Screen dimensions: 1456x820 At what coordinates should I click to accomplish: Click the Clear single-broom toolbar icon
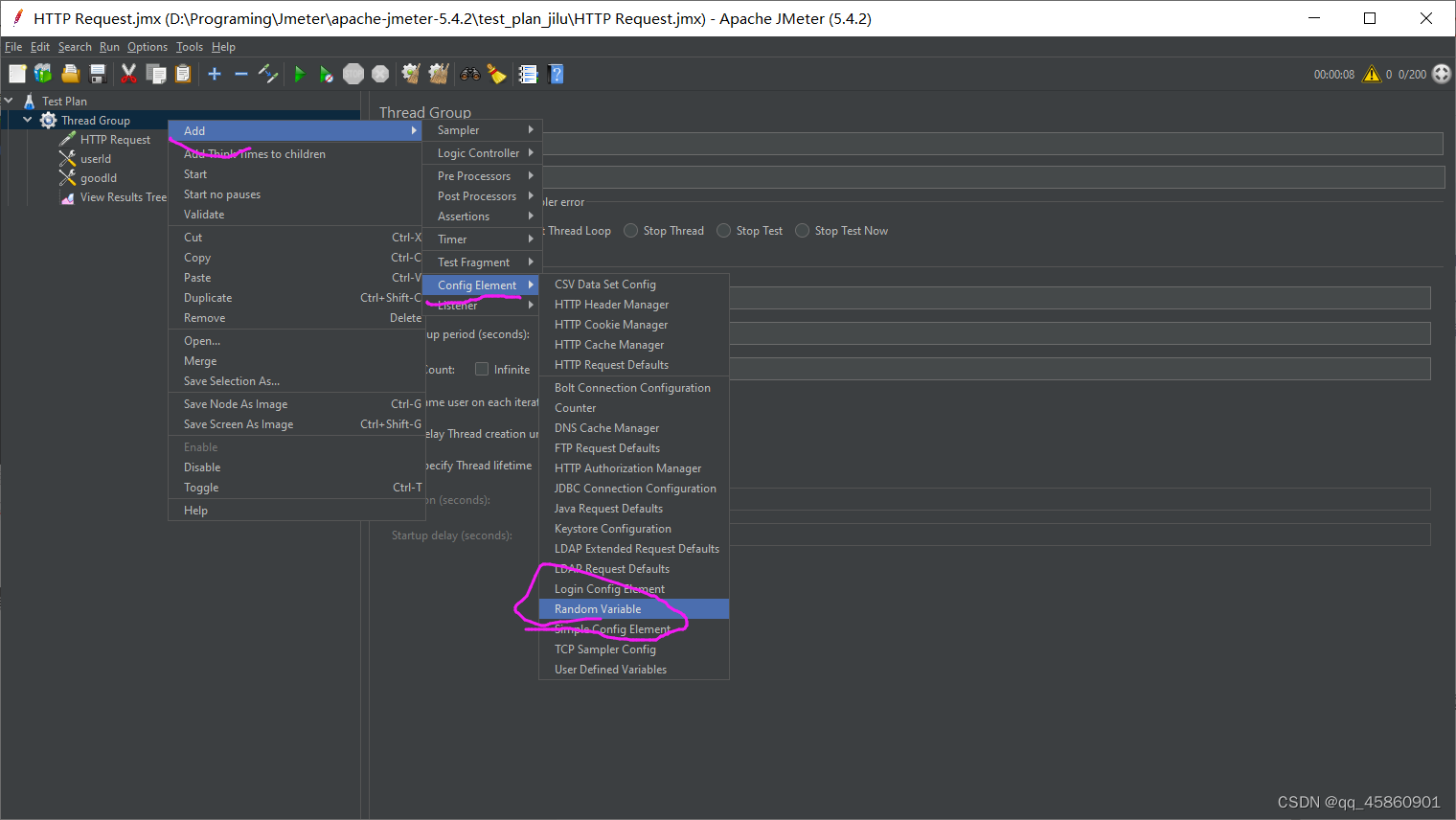(412, 74)
